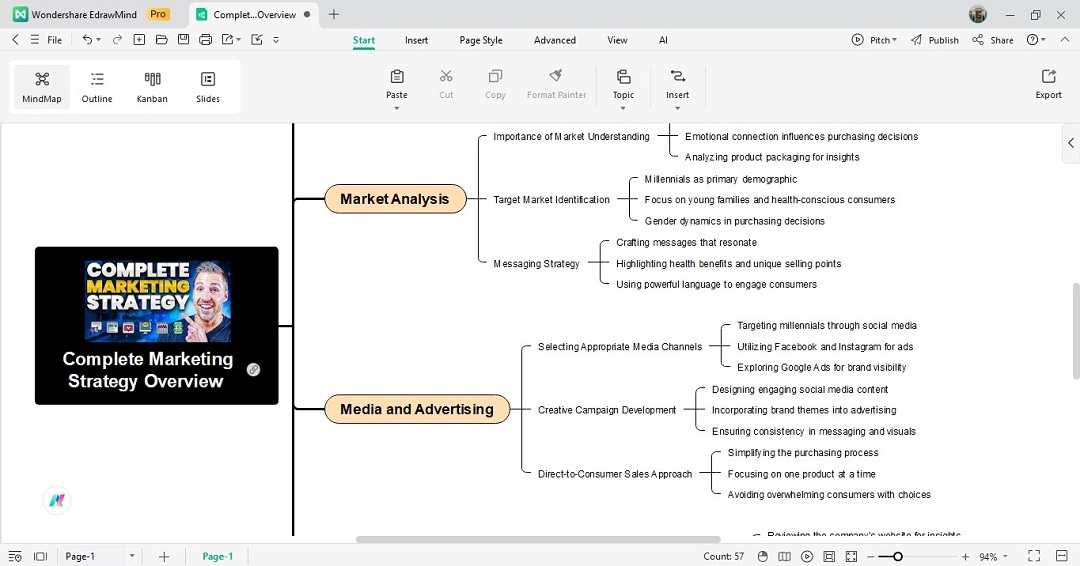The image size is (1080, 566).
Task: Click the Complet...Overview document tab
Action: [254, 14]
